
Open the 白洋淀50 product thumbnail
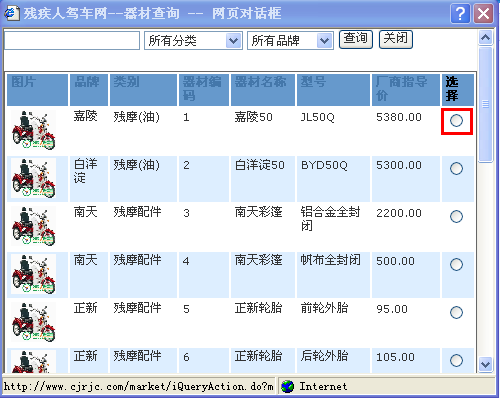[x=33, y=178]
